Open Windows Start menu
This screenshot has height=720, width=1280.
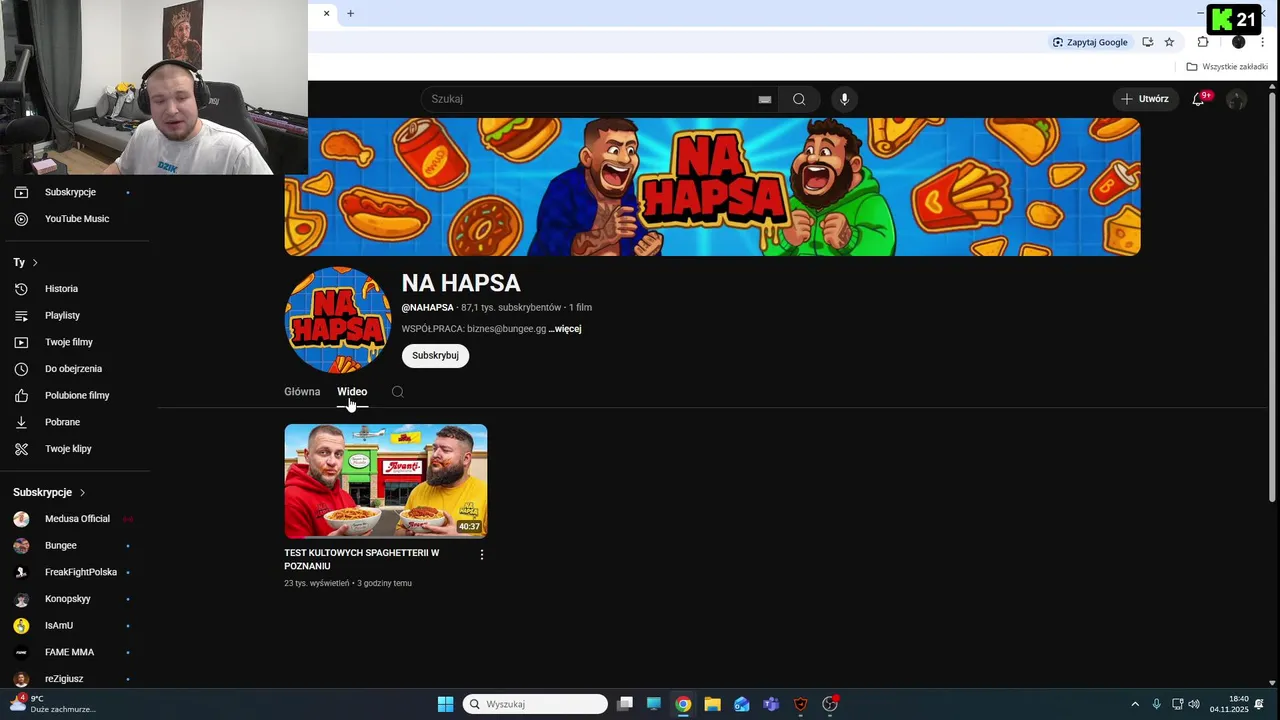pyautogui.click(x=446, y=704)
